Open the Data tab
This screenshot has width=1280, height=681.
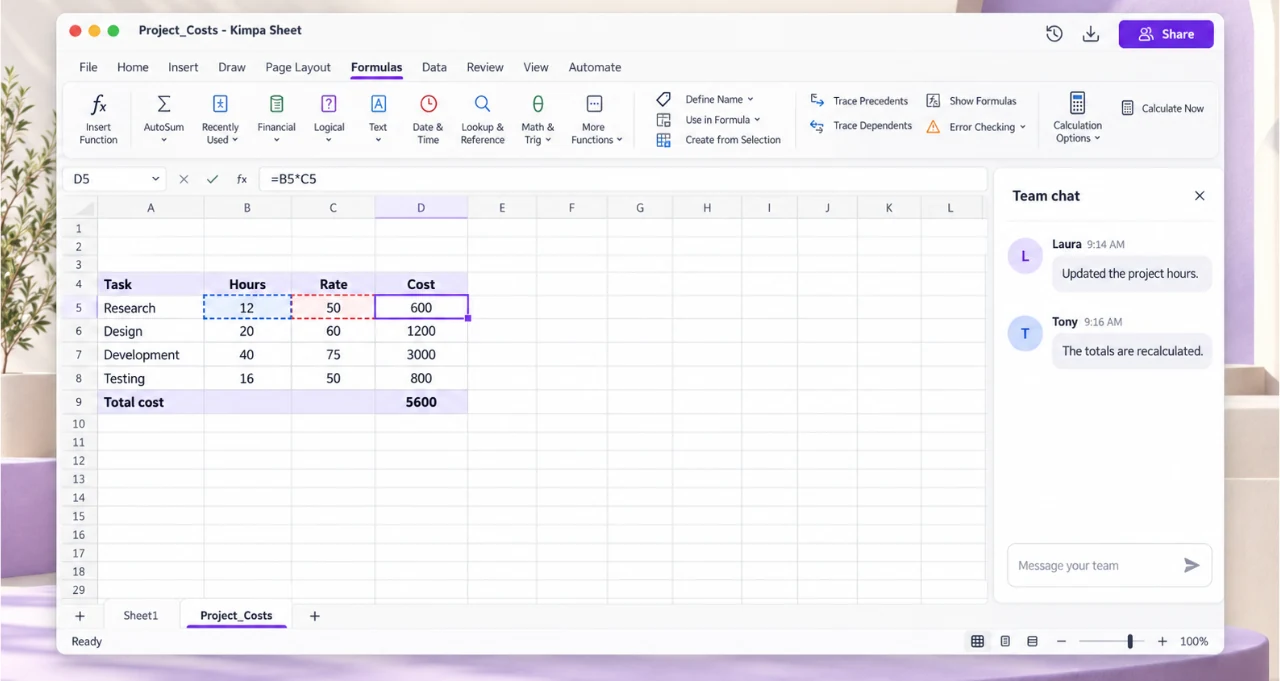coord(434,67)
